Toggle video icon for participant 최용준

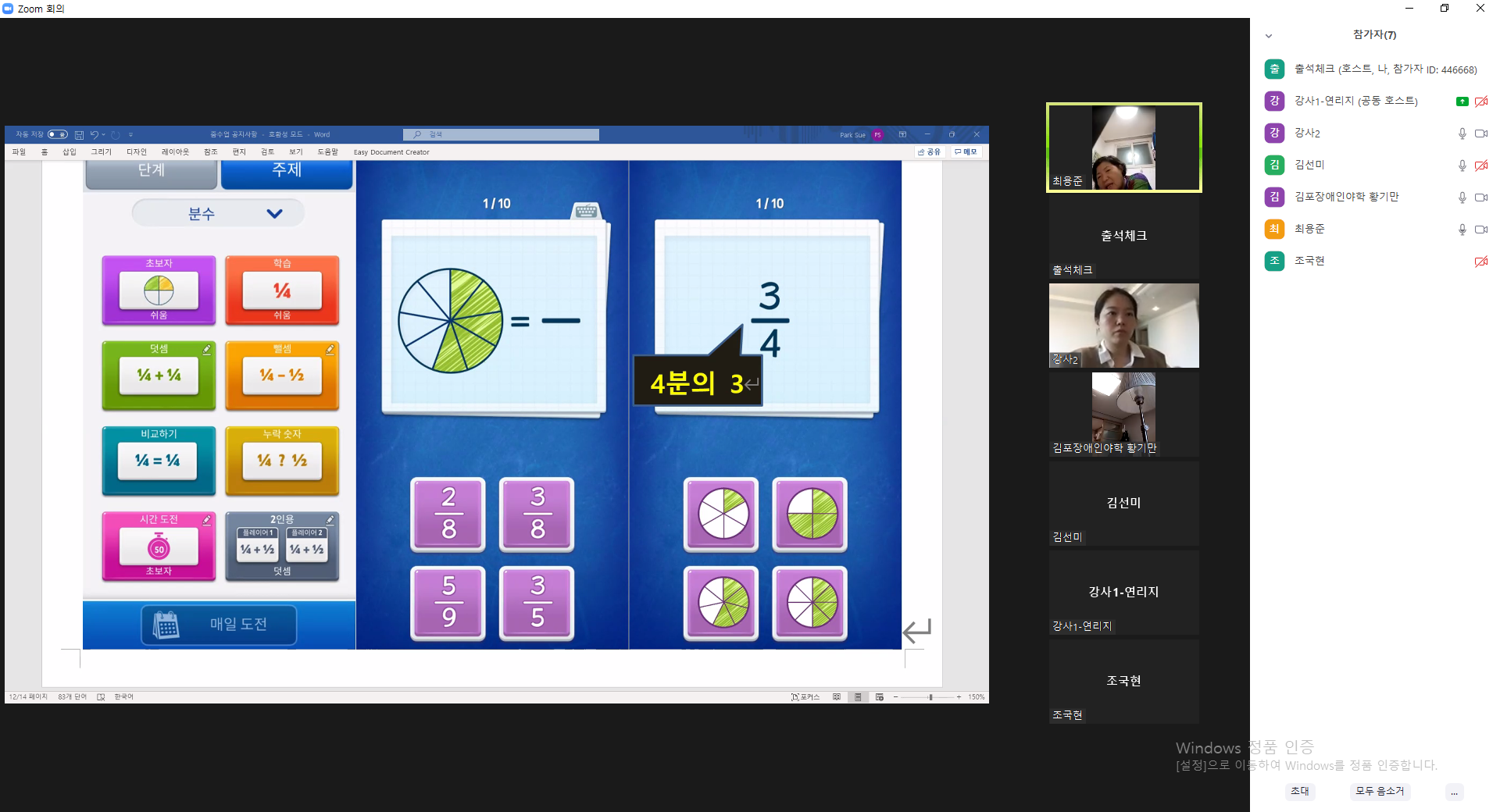pyautogui.click(x=1480, y=230)
